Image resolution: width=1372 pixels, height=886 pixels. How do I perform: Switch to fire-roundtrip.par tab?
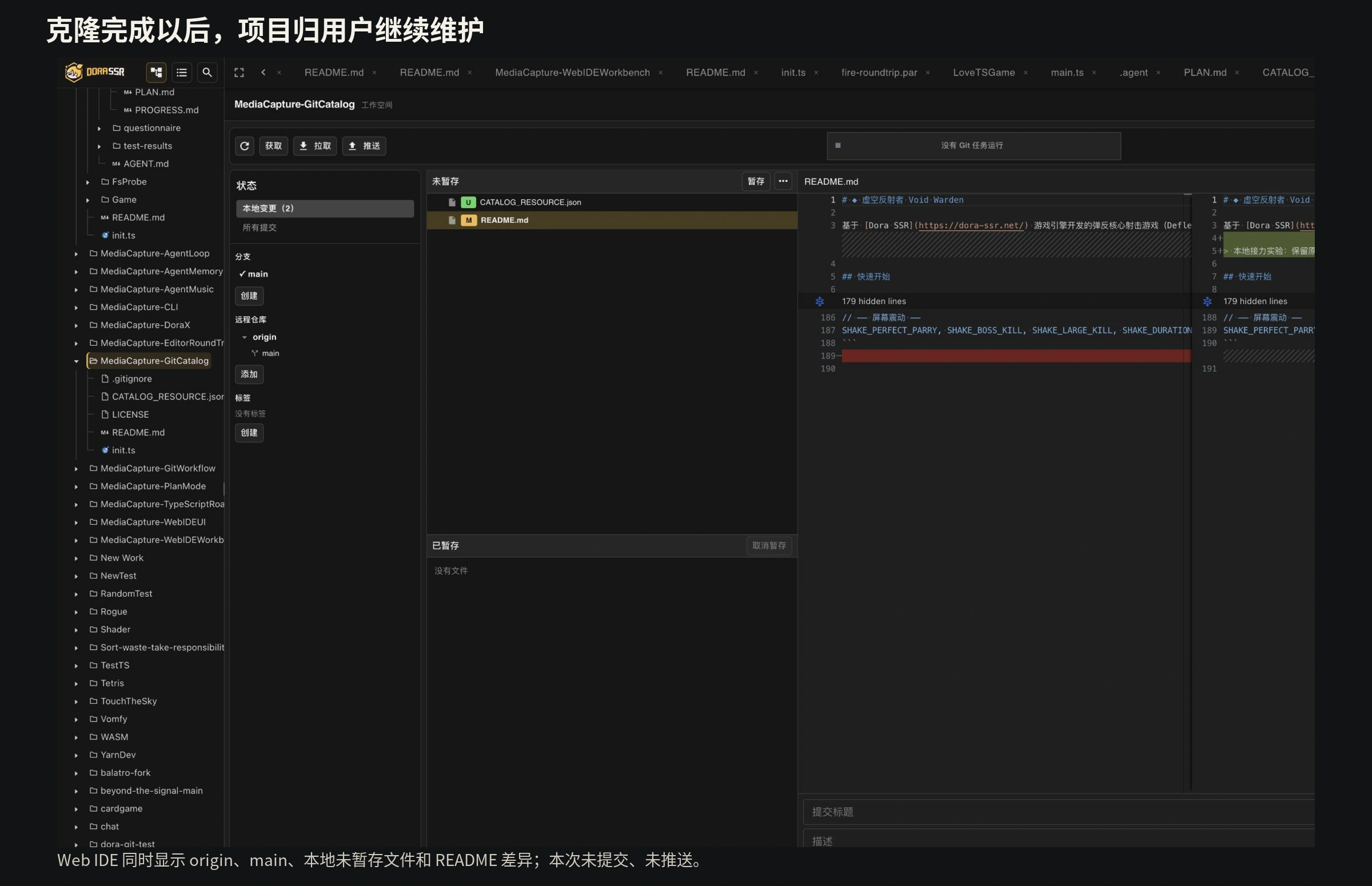pos(879,73)
